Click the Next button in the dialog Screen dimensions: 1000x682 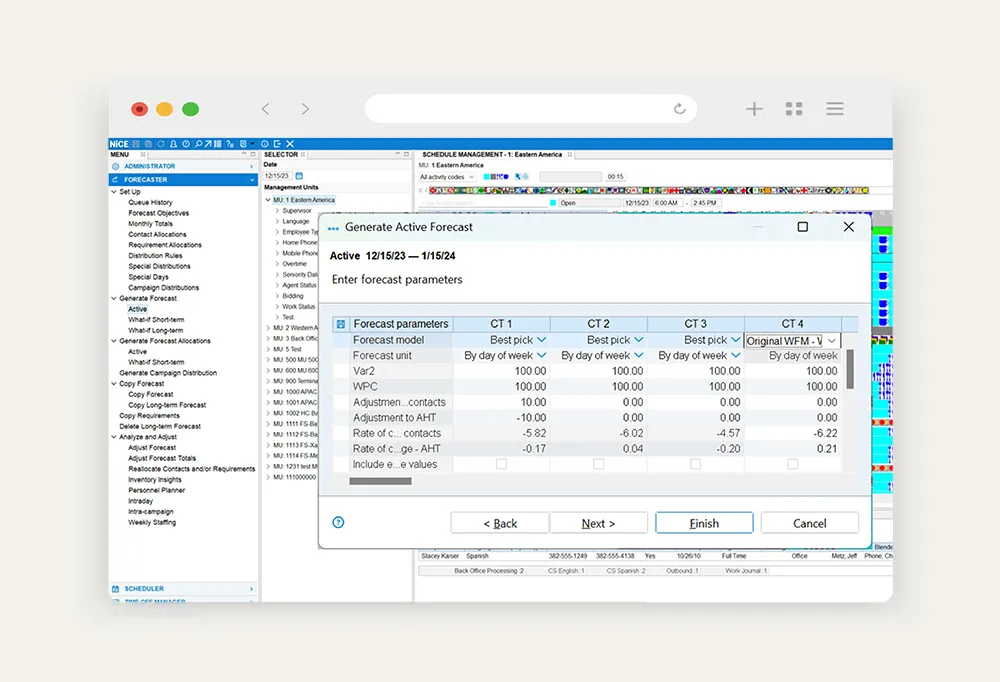(x=598, y=522)
